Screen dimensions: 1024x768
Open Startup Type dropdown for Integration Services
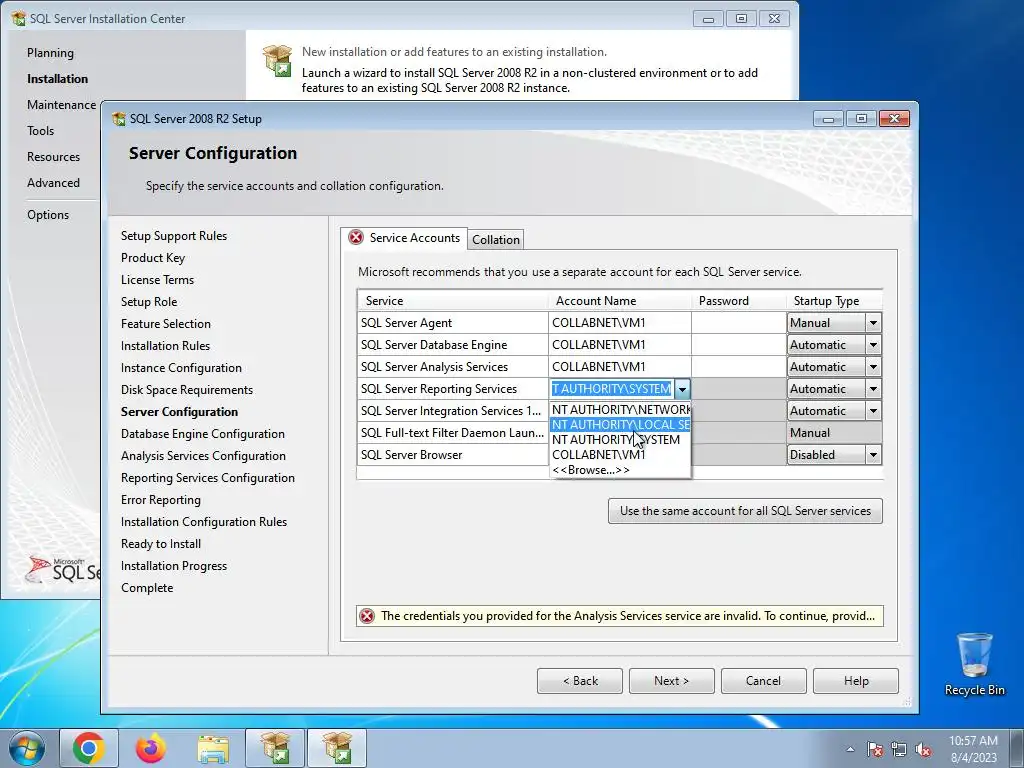coord(873,411)
